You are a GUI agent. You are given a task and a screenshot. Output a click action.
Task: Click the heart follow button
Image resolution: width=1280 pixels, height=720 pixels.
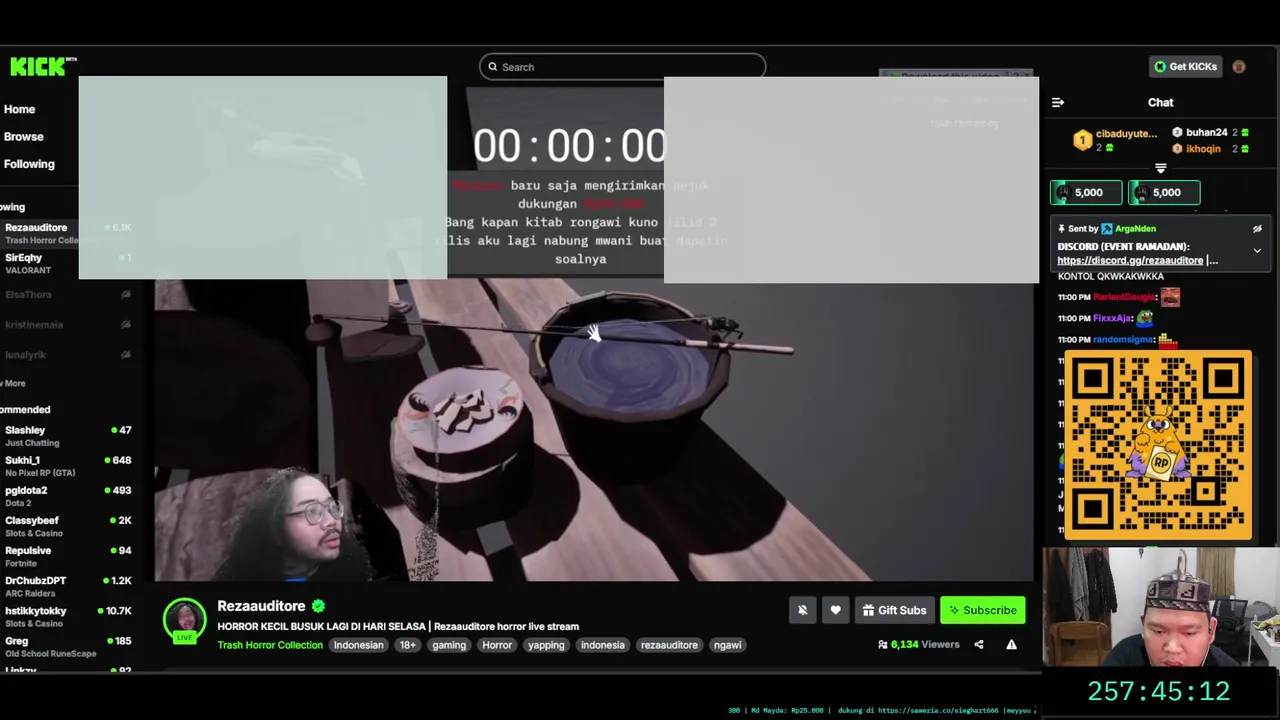click(835, 610)
